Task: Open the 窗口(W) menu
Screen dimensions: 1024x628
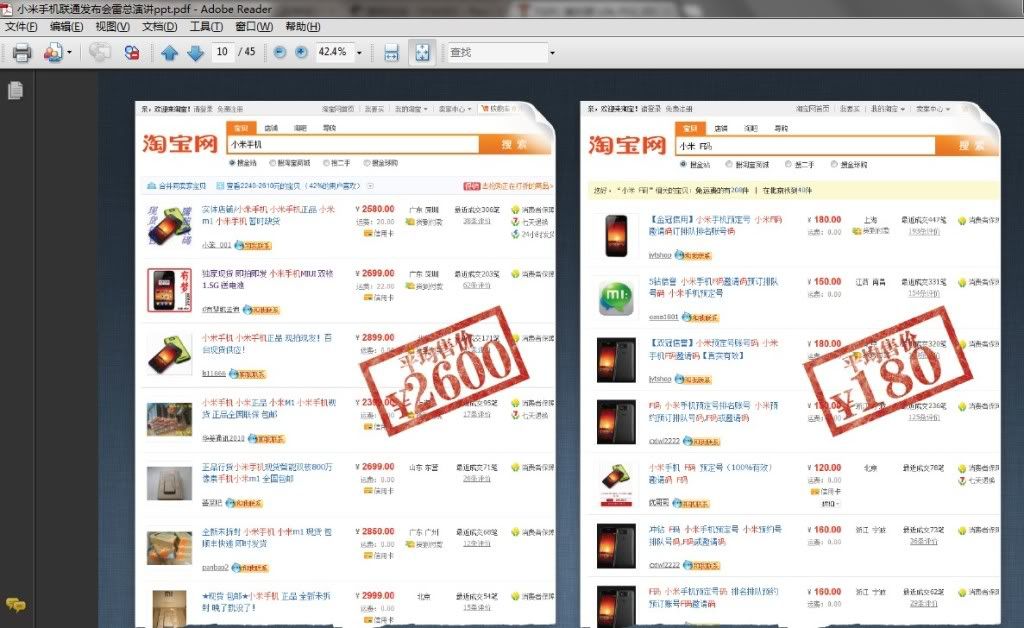Action: (x=254, y=26)
